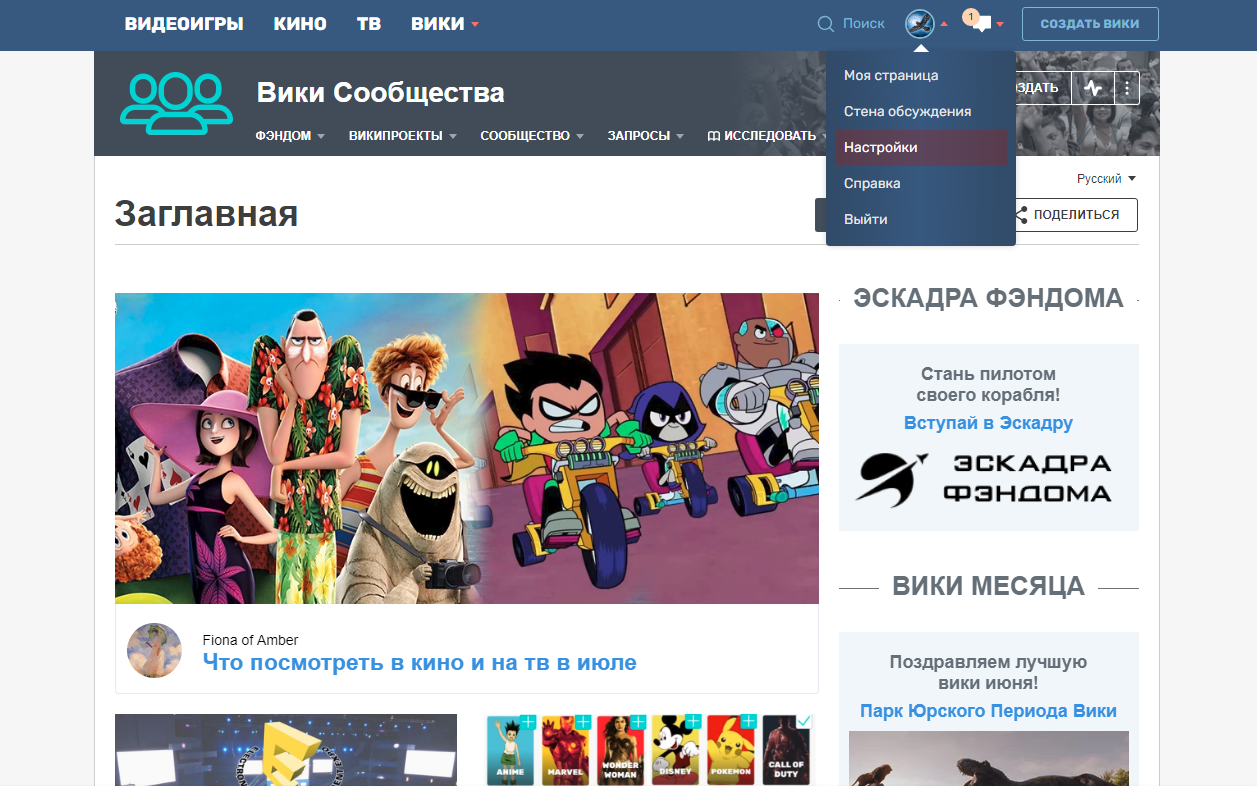
Task: Toggle the plus on the Wonder Woman card
Action: (638, 721)
